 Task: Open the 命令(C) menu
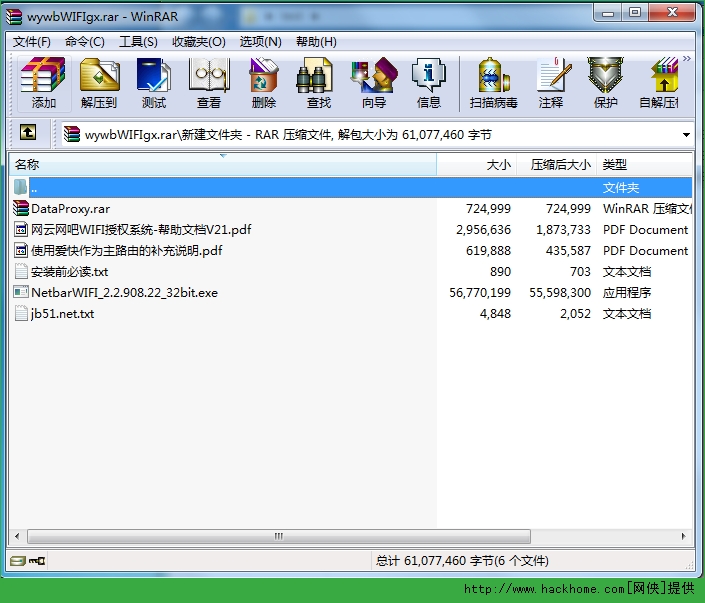pos(85,42)
